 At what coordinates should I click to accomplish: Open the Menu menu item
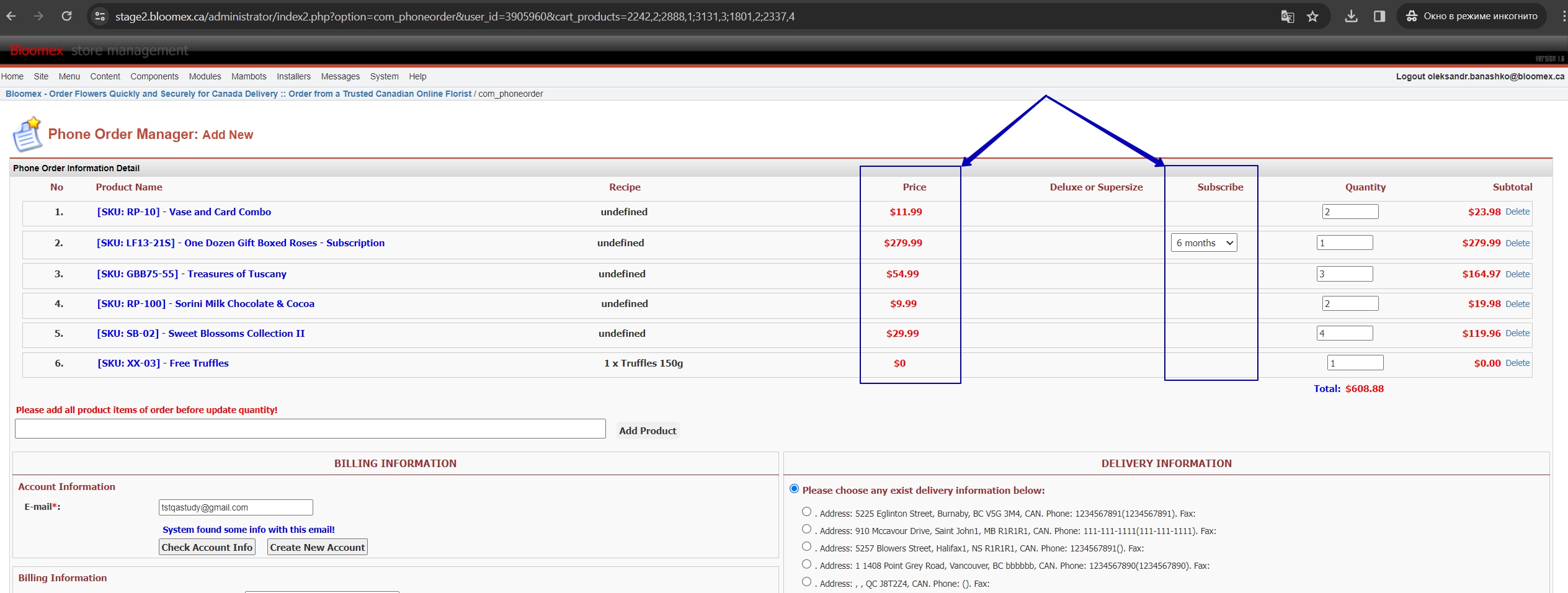coord(69,76)
